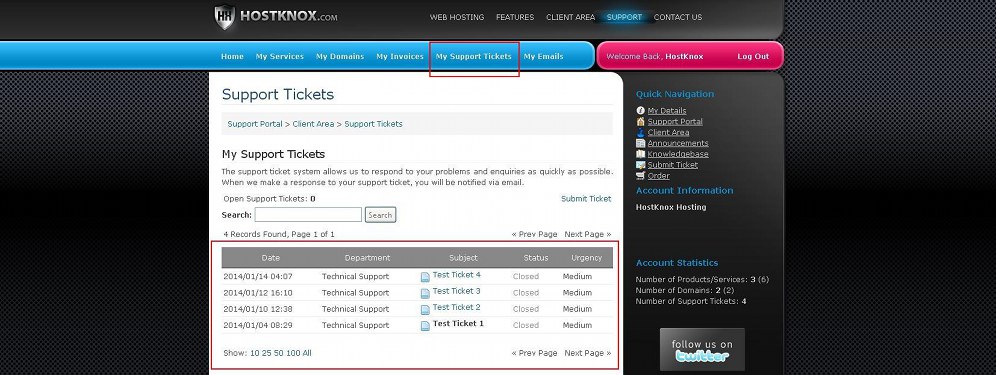Open the Features menu item
Viewport: 996px width, 375px height.
pyautogui.click(x=515, y=17)
